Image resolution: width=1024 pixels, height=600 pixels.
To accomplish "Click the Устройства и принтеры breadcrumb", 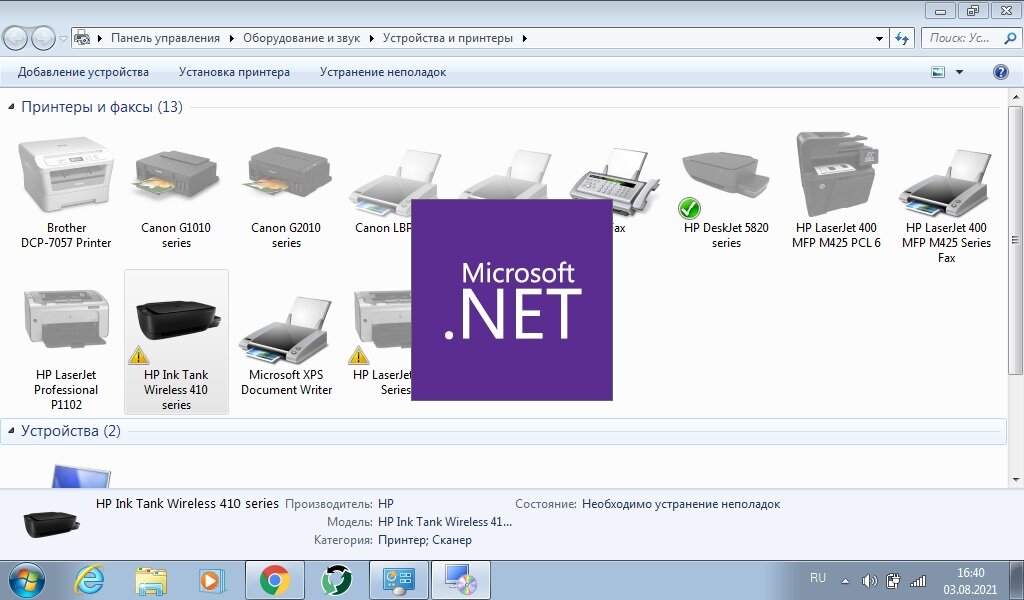I will [447, 38].
